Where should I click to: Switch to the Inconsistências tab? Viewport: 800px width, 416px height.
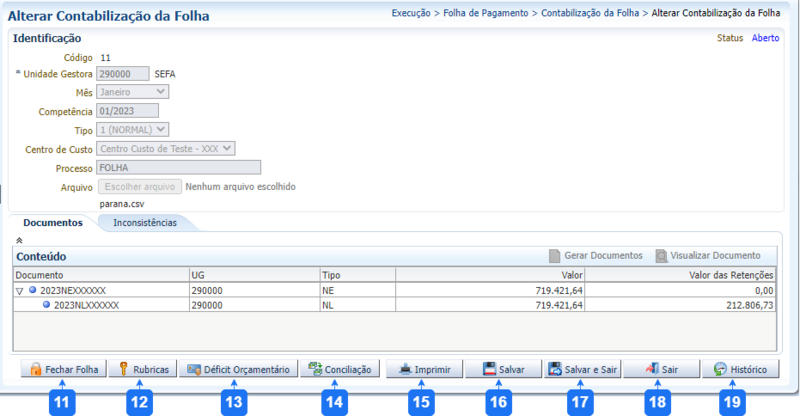[145, 223]
